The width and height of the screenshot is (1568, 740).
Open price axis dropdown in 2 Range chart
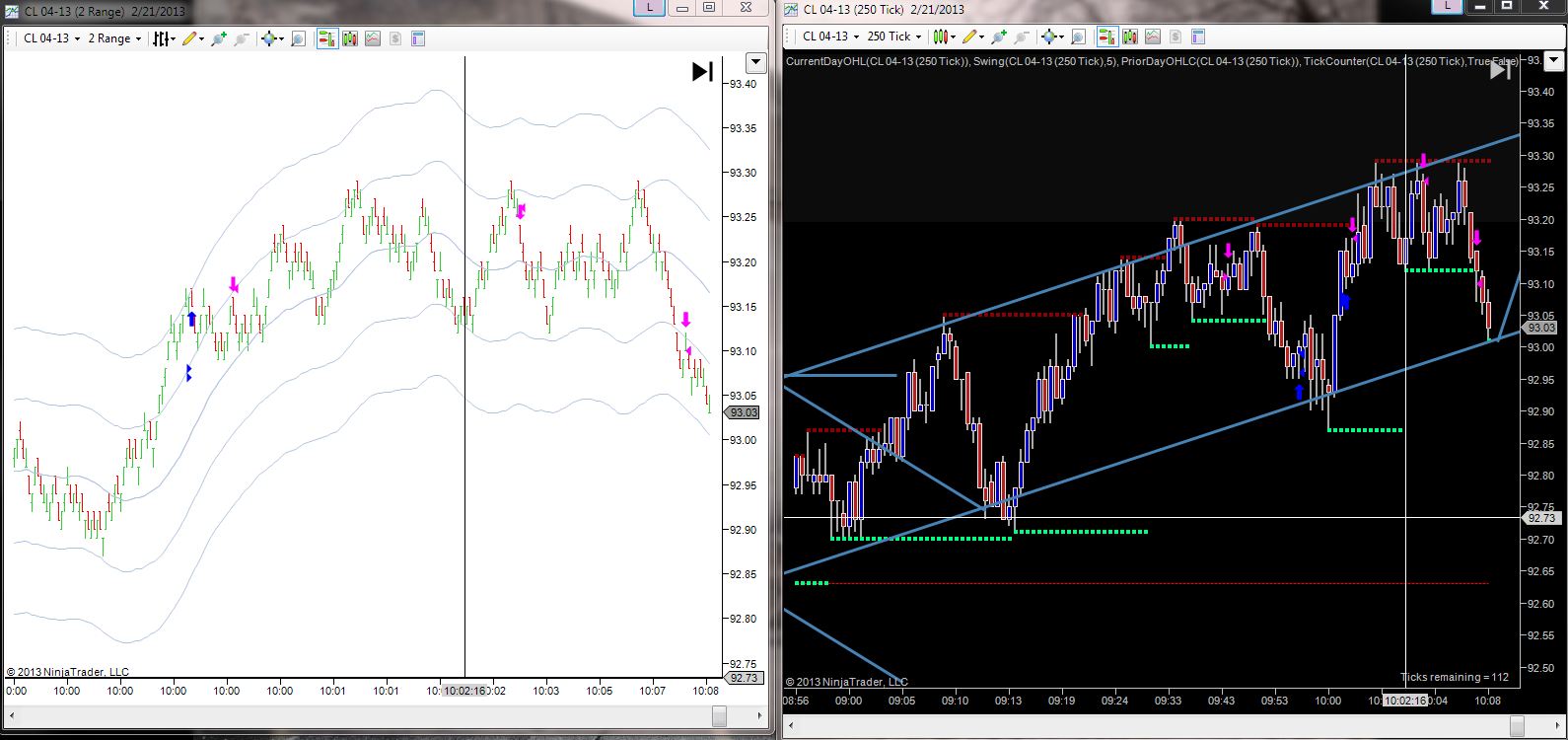(755, 62)
